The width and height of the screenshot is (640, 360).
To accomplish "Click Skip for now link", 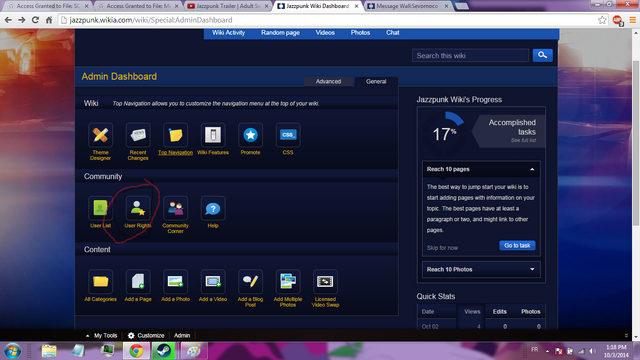I will point(442,248).
